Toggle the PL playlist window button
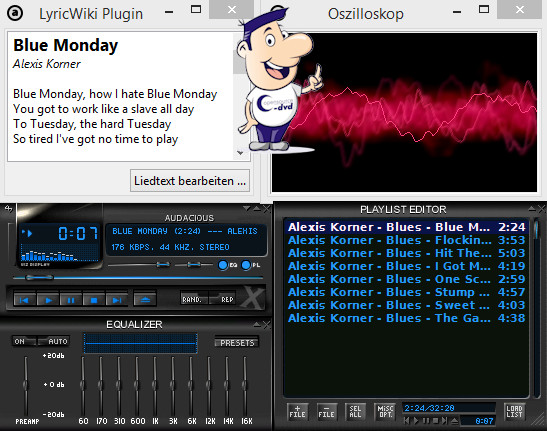 click(x=251, y=265)
